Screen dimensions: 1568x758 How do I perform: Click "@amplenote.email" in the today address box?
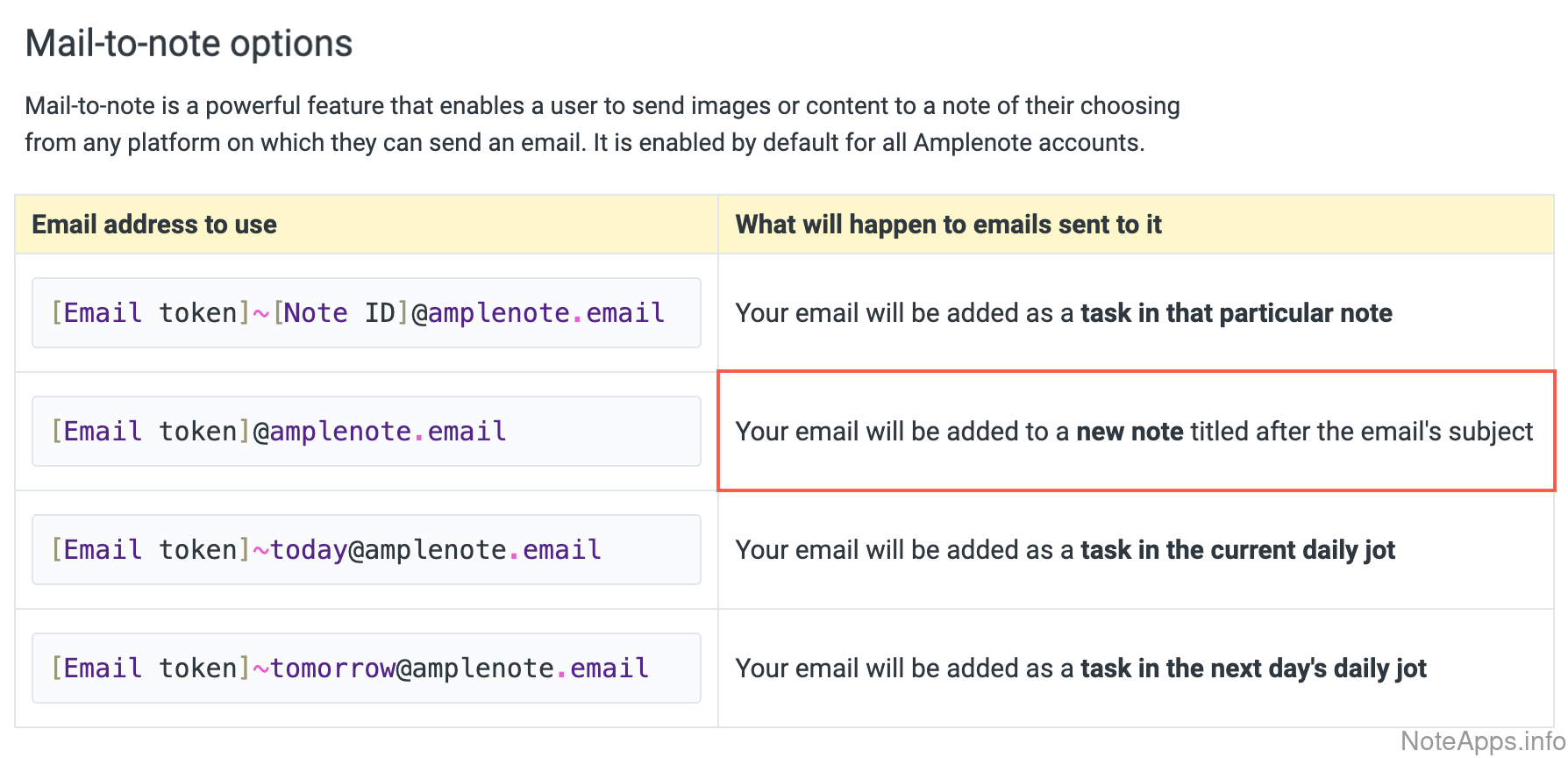point(474,550)
